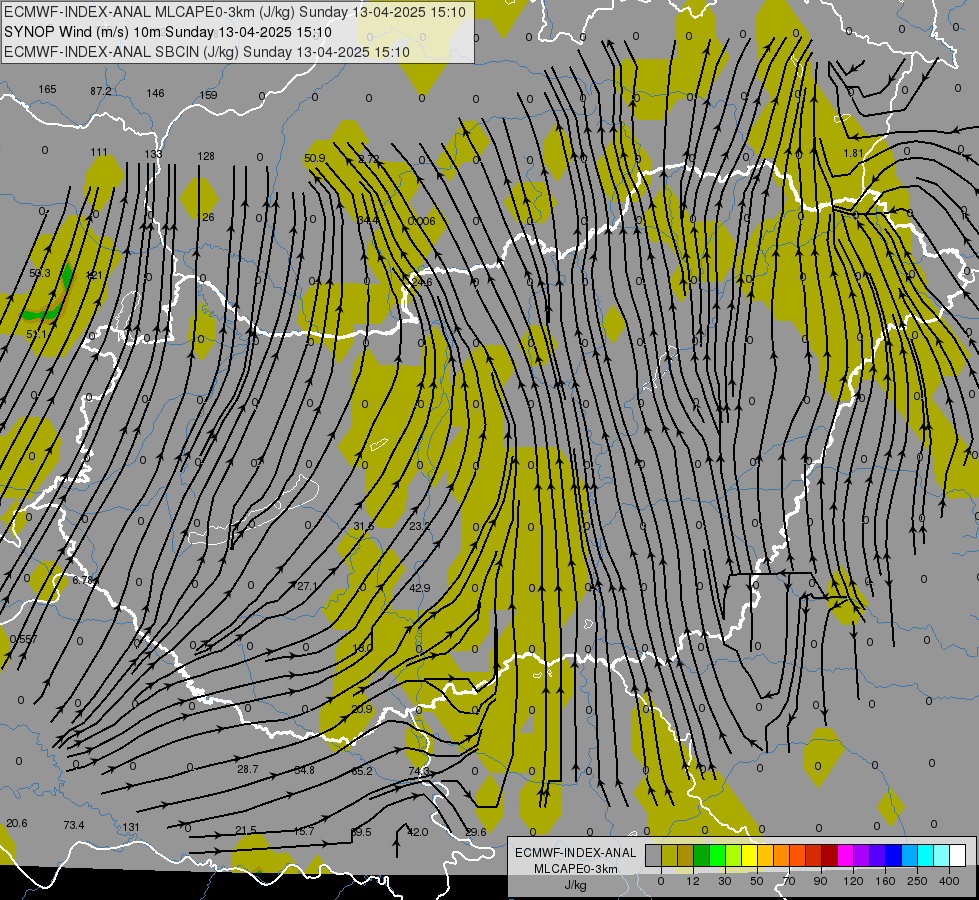The width and height of the screenshot is (979, 900).
Task: Click the map value 74.3
Action: (419, 772)
